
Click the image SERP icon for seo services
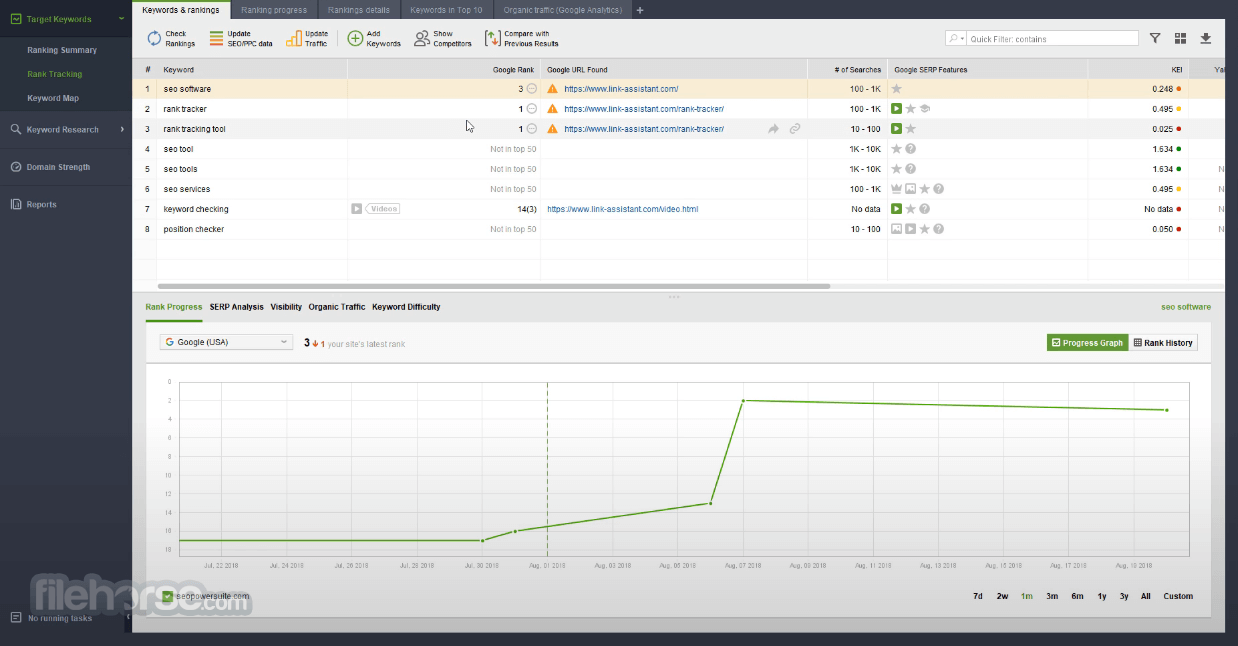[911, 189]
